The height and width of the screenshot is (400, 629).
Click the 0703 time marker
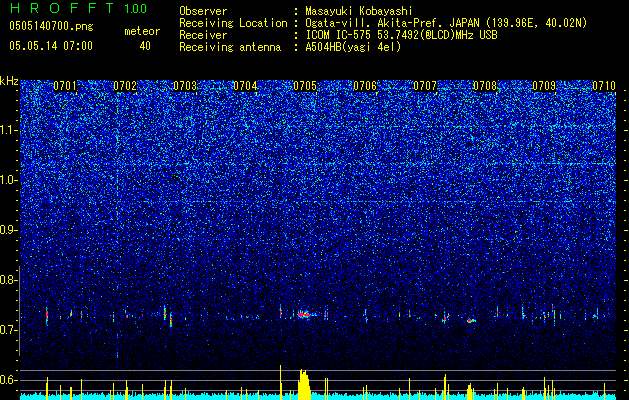[185, 86]
